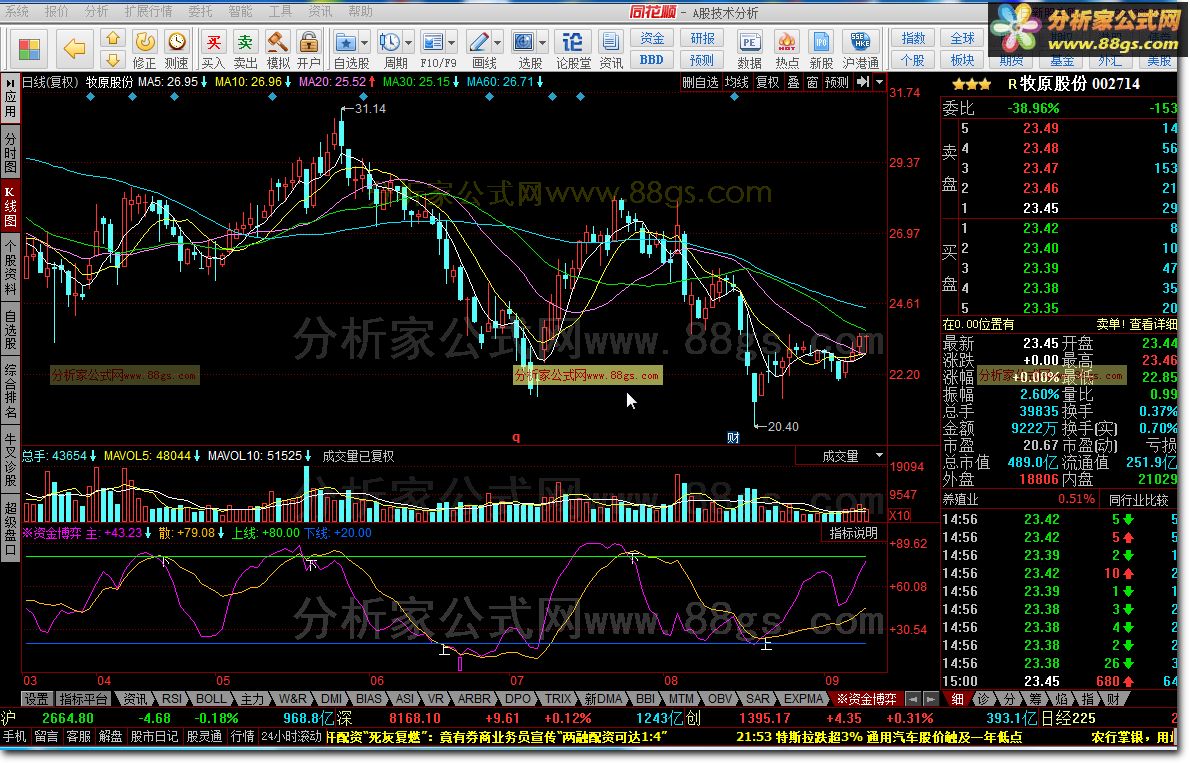
Task: Click the down arrow toolbar icon
Action: tap(112, 60)
